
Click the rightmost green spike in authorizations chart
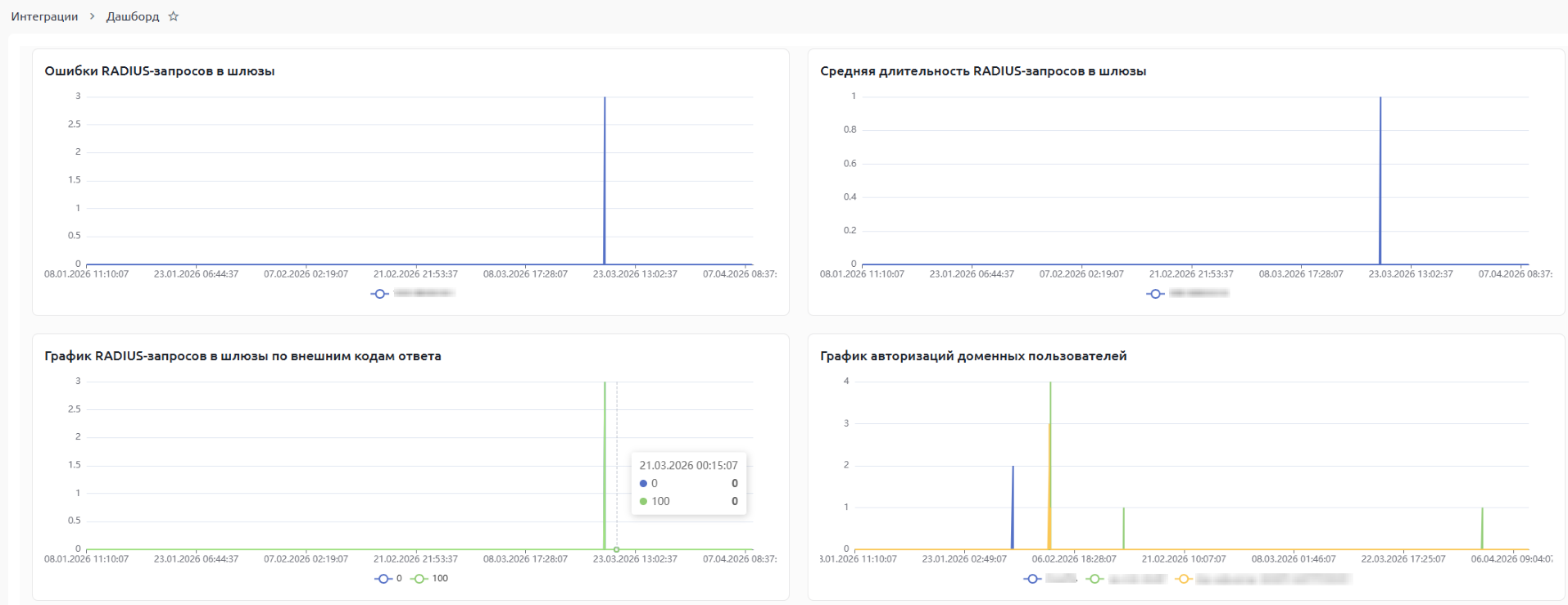[1482, 528]
